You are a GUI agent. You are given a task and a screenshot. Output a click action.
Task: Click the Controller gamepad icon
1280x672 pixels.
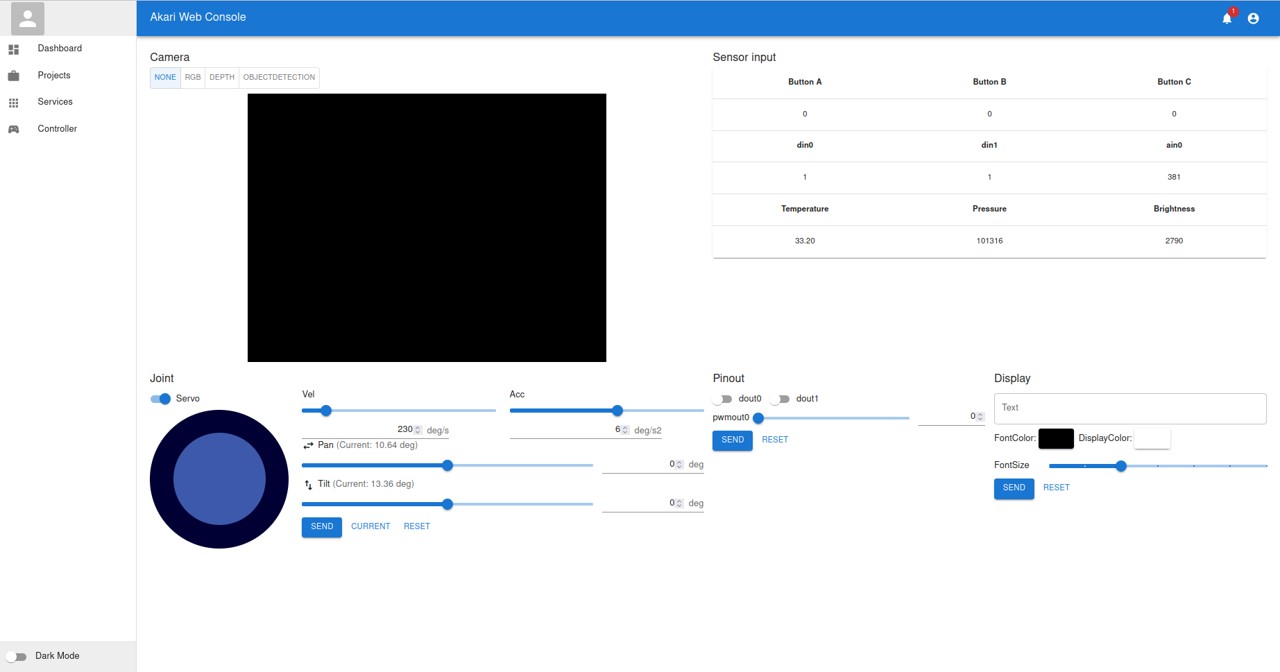[x=14, y=130]
